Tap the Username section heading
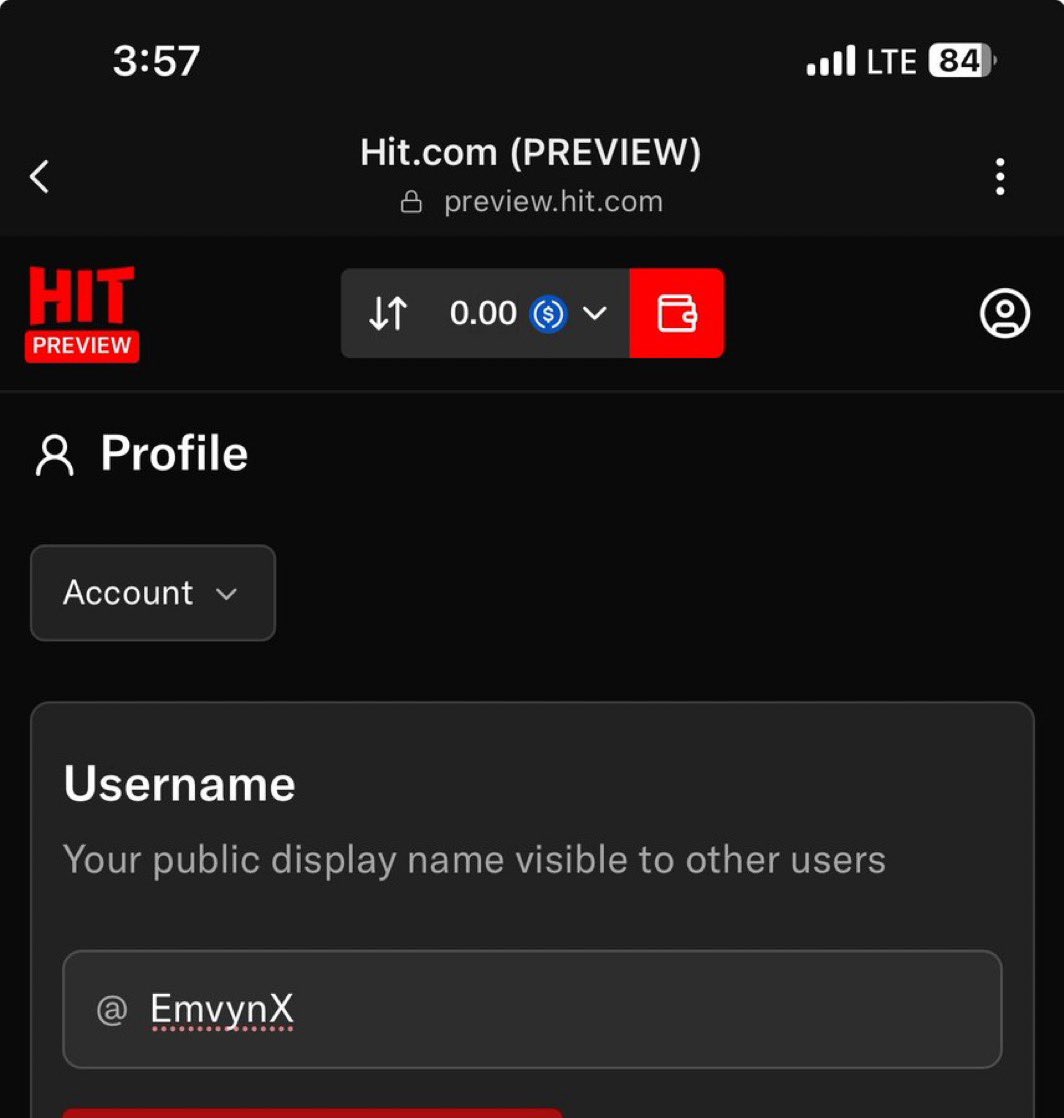This screenshot has width=1064, height=1118. tap(179, 784)
